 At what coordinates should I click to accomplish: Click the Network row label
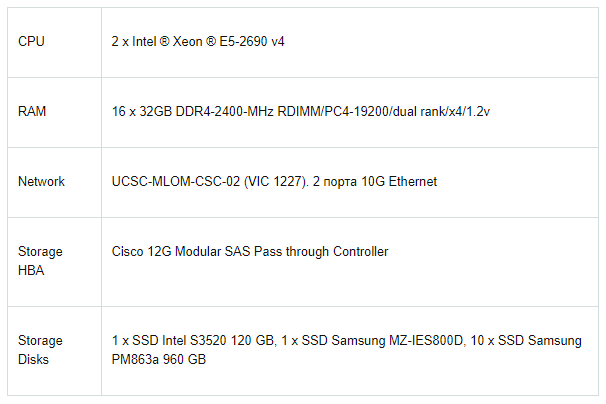click(41, 181)
